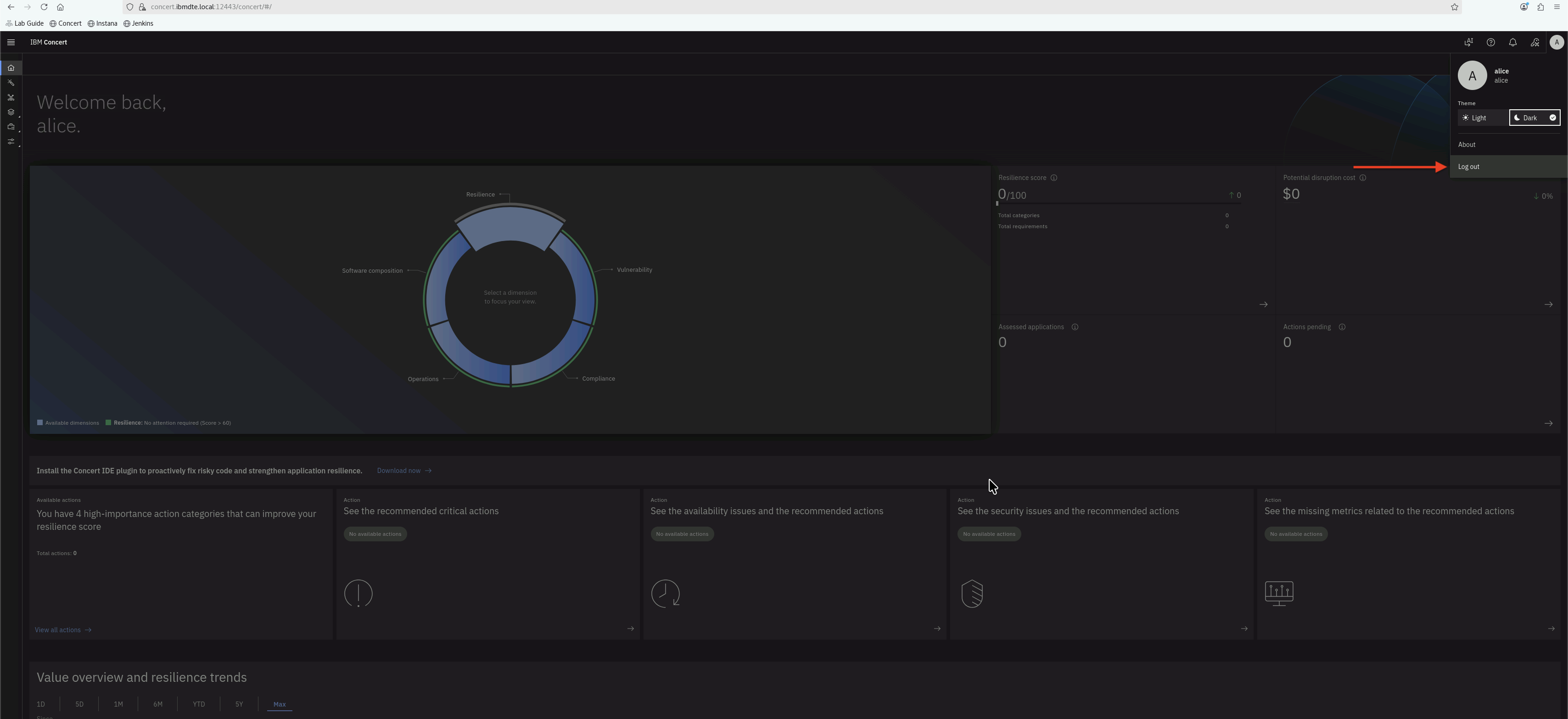
Task: Open the Concert bookmark
Action: (66, 23)
